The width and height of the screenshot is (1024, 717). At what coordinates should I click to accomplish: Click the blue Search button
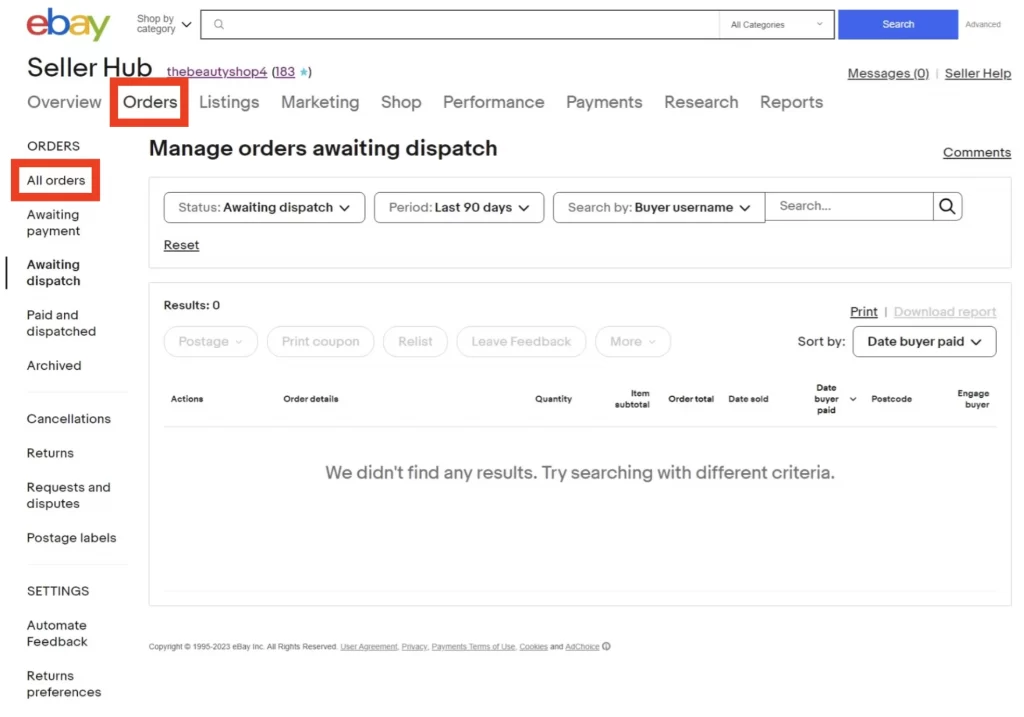898,24
